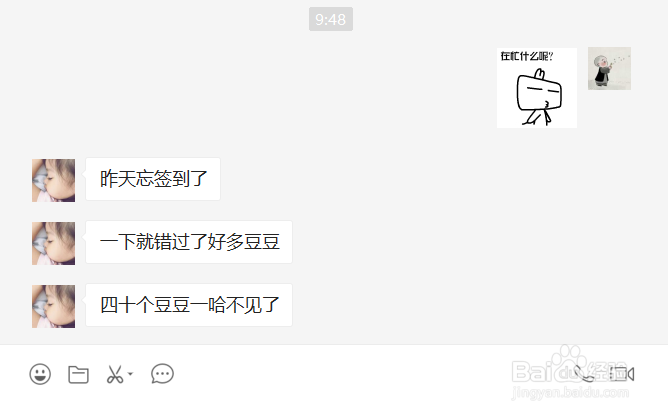
Task: Start a voice call with phone icon
Action: tap(583, 373)
